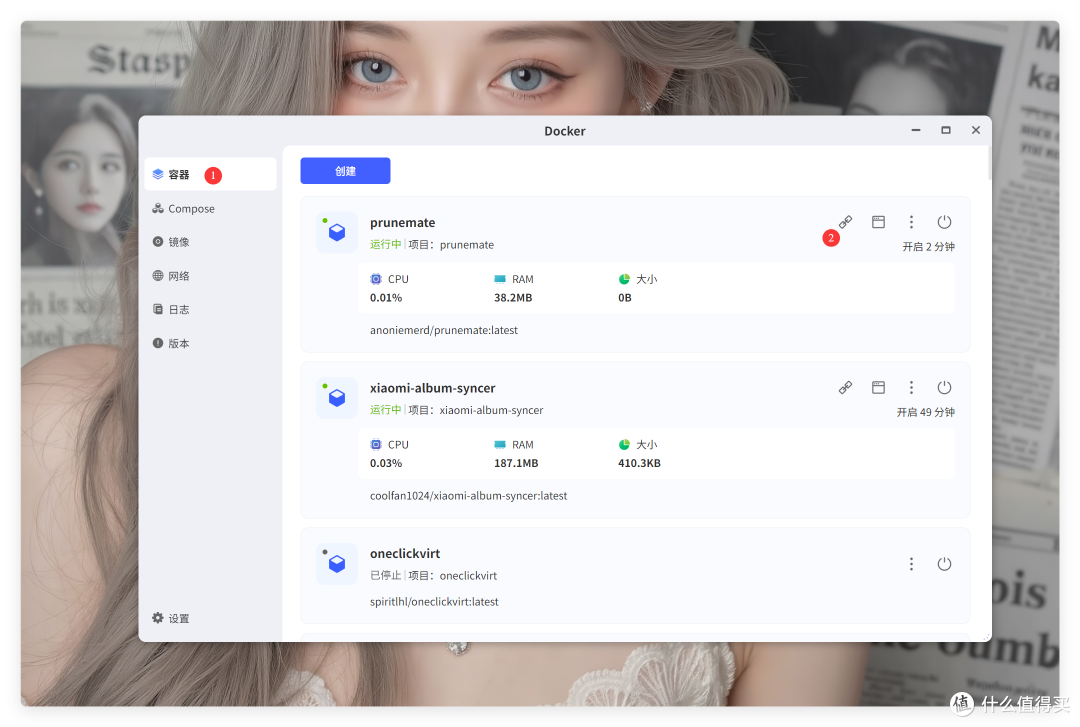Minimize the Docker window
This screenshot has width=1080, height=727.
916,130
